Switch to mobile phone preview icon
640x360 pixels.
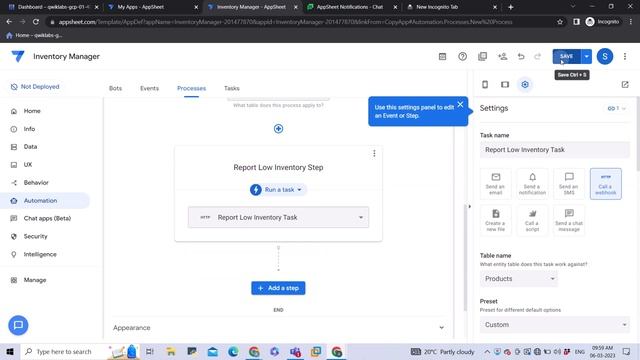pos(485,84)
